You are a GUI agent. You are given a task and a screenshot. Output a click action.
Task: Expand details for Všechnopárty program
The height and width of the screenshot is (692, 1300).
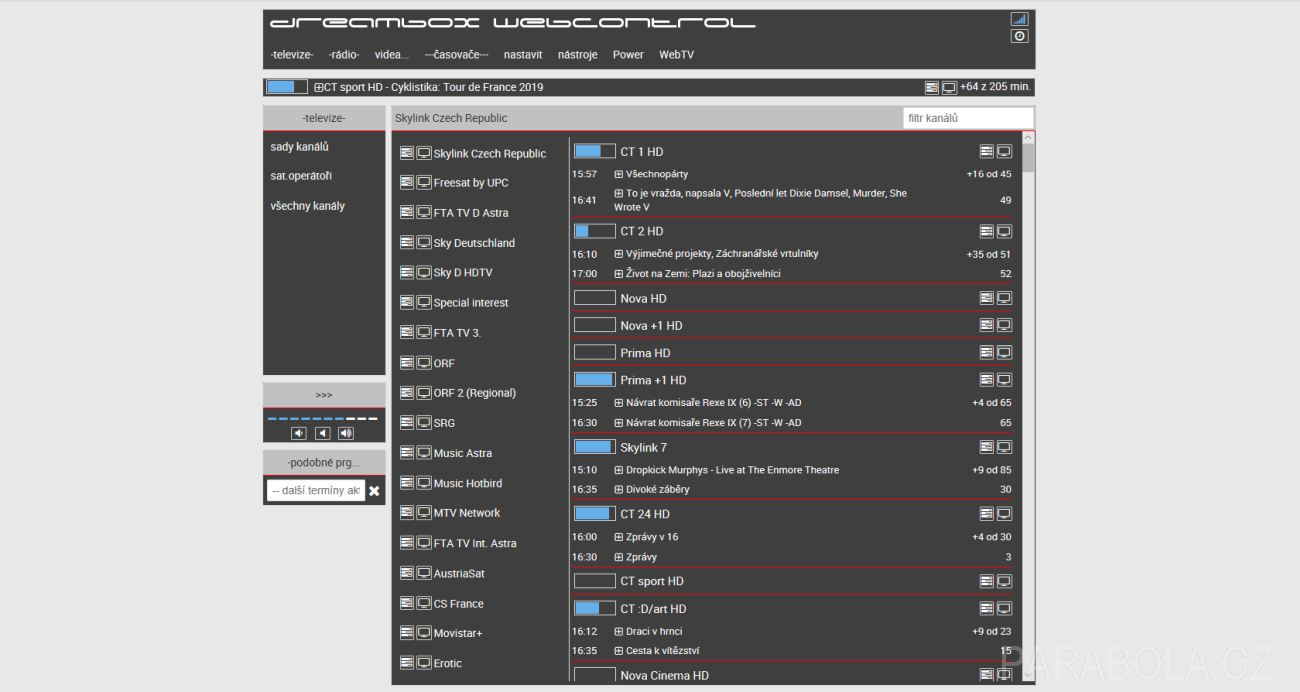[x=618, y=174]
